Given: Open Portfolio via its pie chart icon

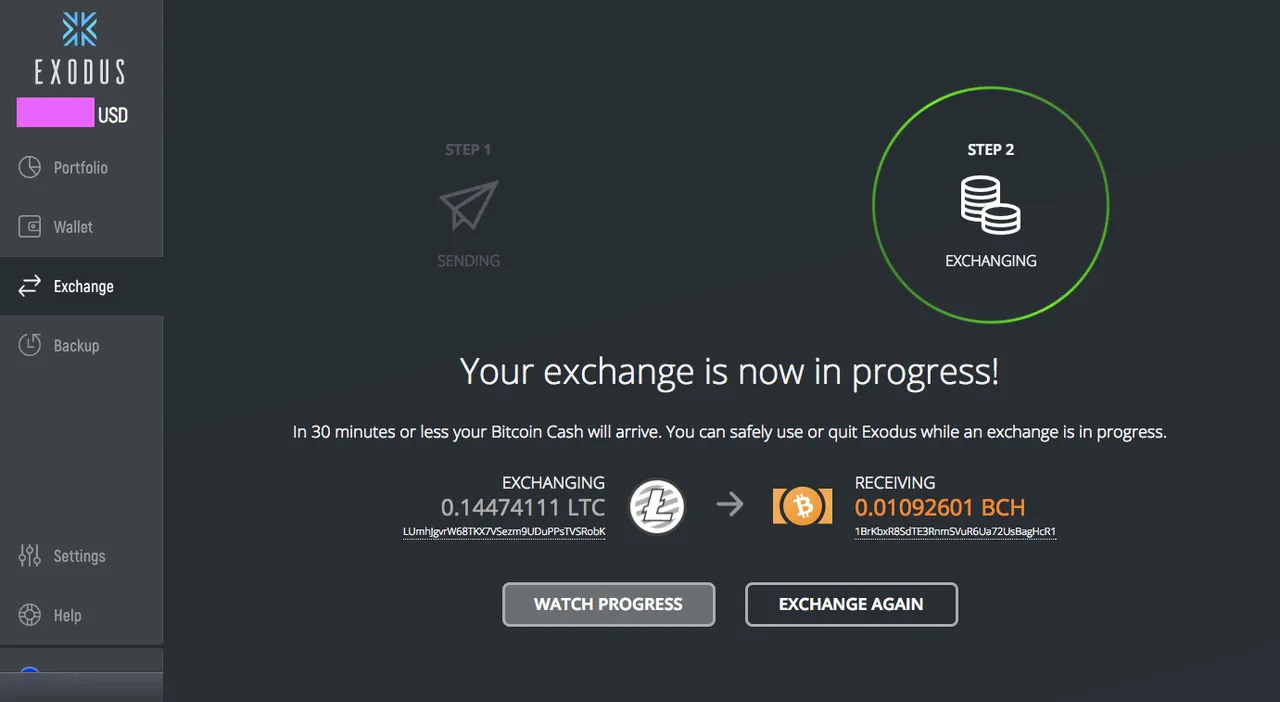Looking at the screenshot, I should pyautogui.click(x=30, y=167).
